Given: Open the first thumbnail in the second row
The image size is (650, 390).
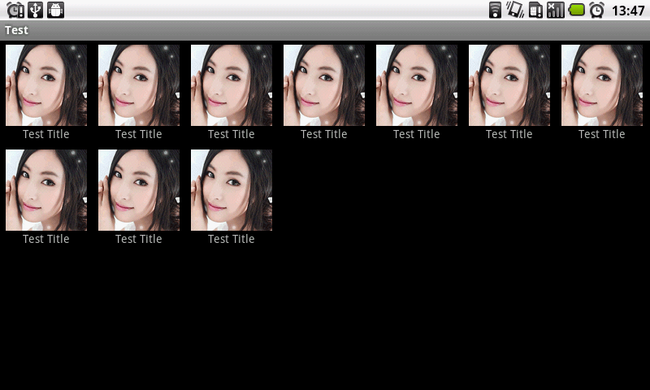Looking at the screenshot, I should tap(46, 190).
